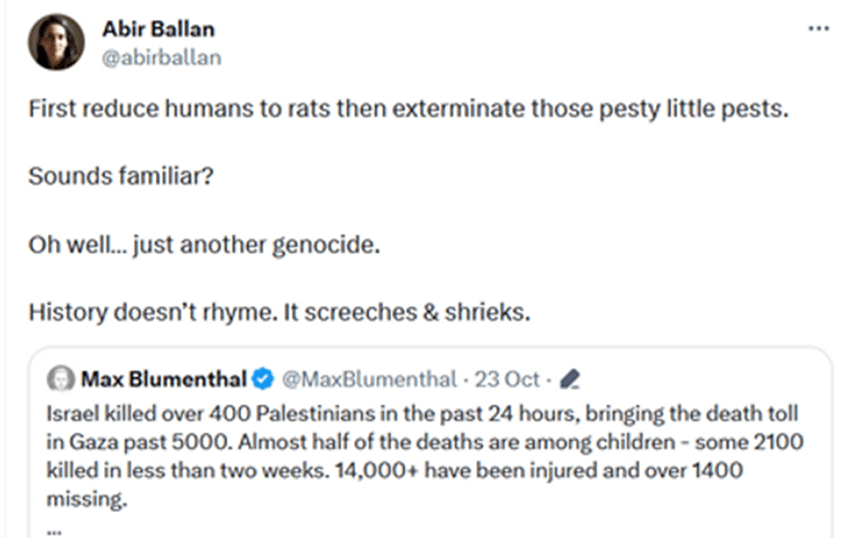This screenshot has height=538, width=844.
Task: Click the edited pencil icon
Action: (569, 379)
